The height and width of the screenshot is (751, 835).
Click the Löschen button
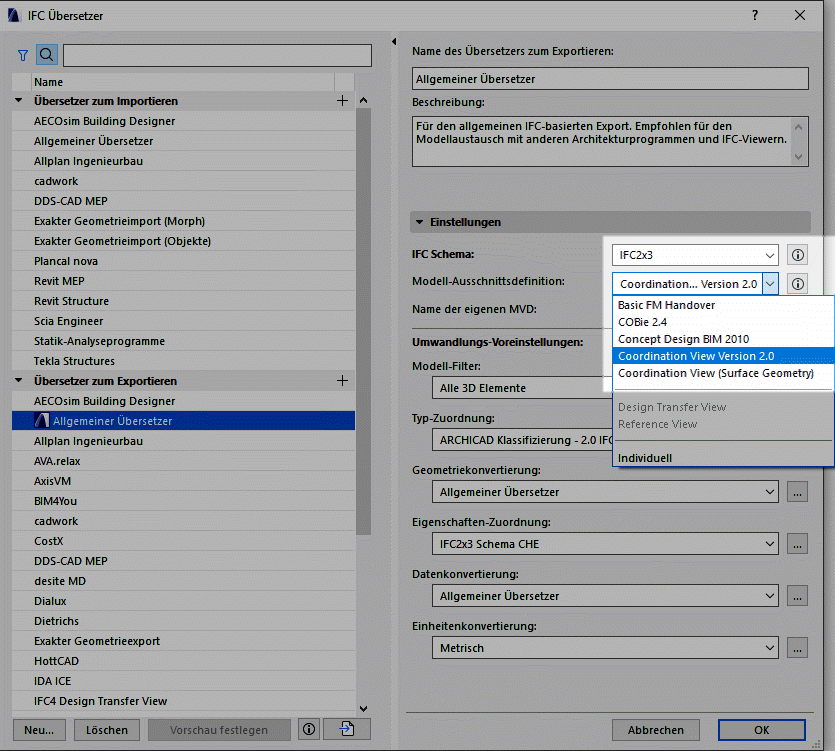click(107, 730)
